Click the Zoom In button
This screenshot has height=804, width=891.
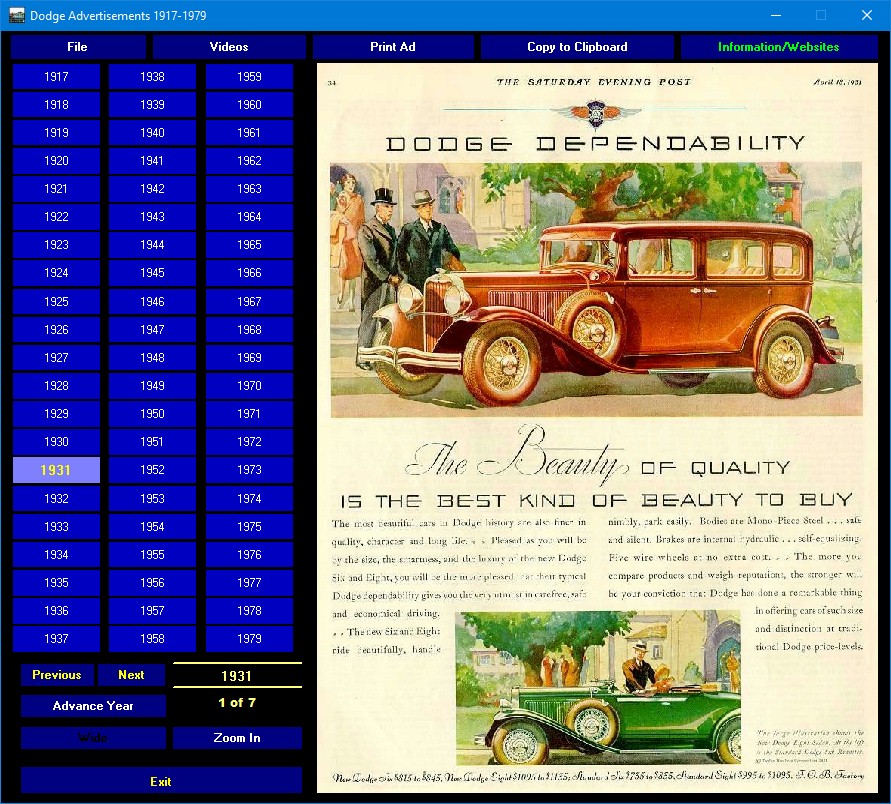[237, 738]
